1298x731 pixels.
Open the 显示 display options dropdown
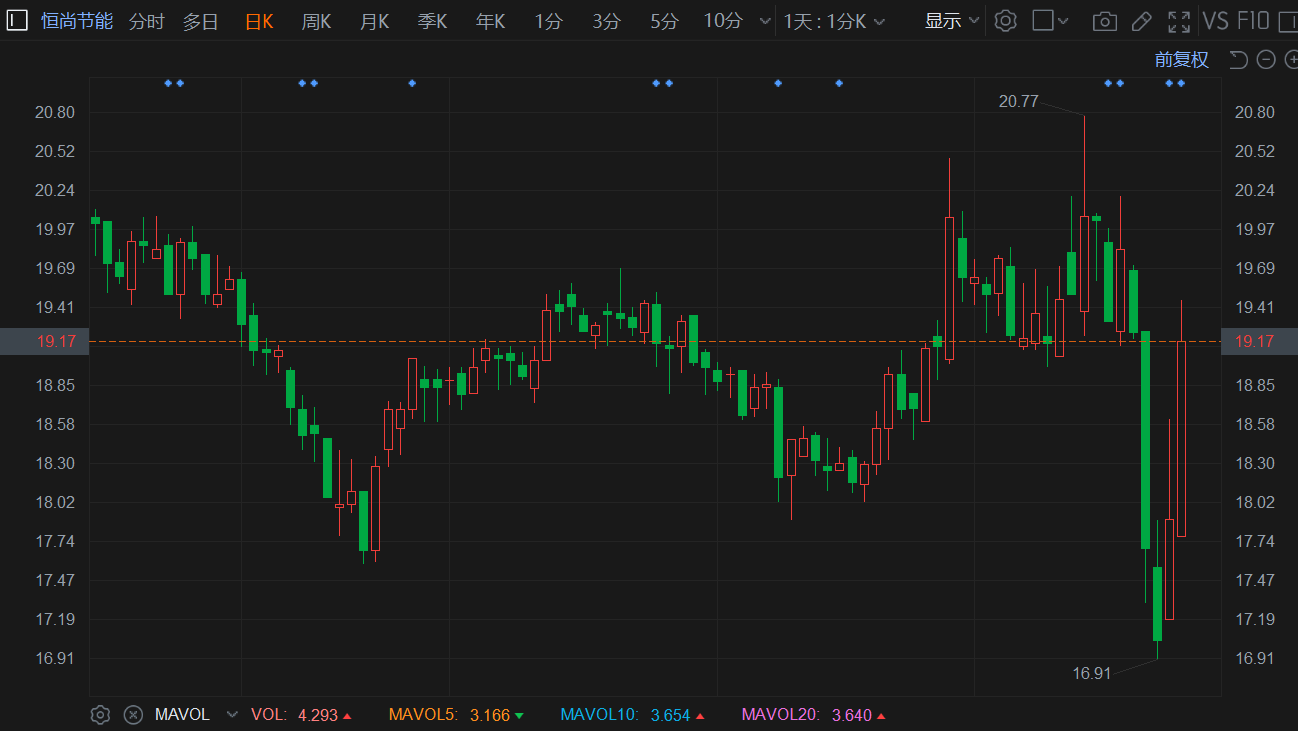pyautogui.click(x=952, y=21)
